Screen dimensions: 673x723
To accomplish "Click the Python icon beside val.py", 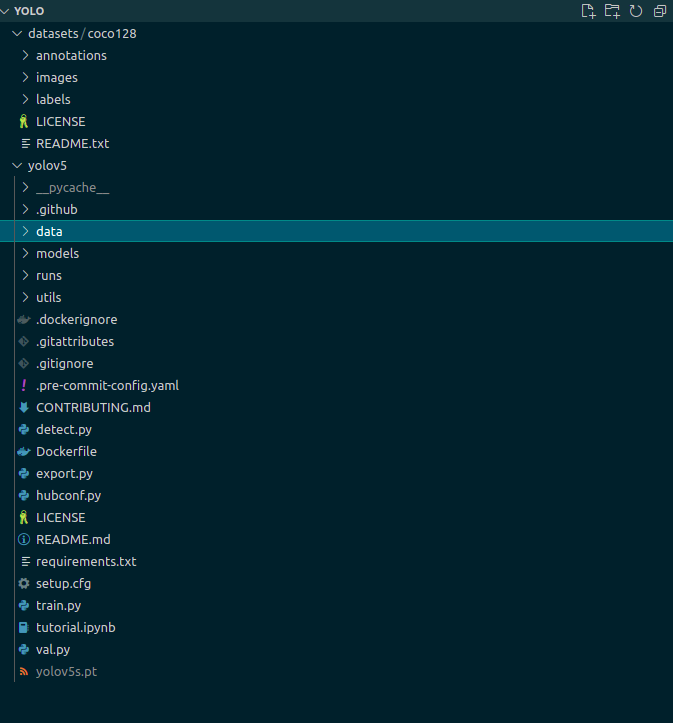I will (24, 649).
